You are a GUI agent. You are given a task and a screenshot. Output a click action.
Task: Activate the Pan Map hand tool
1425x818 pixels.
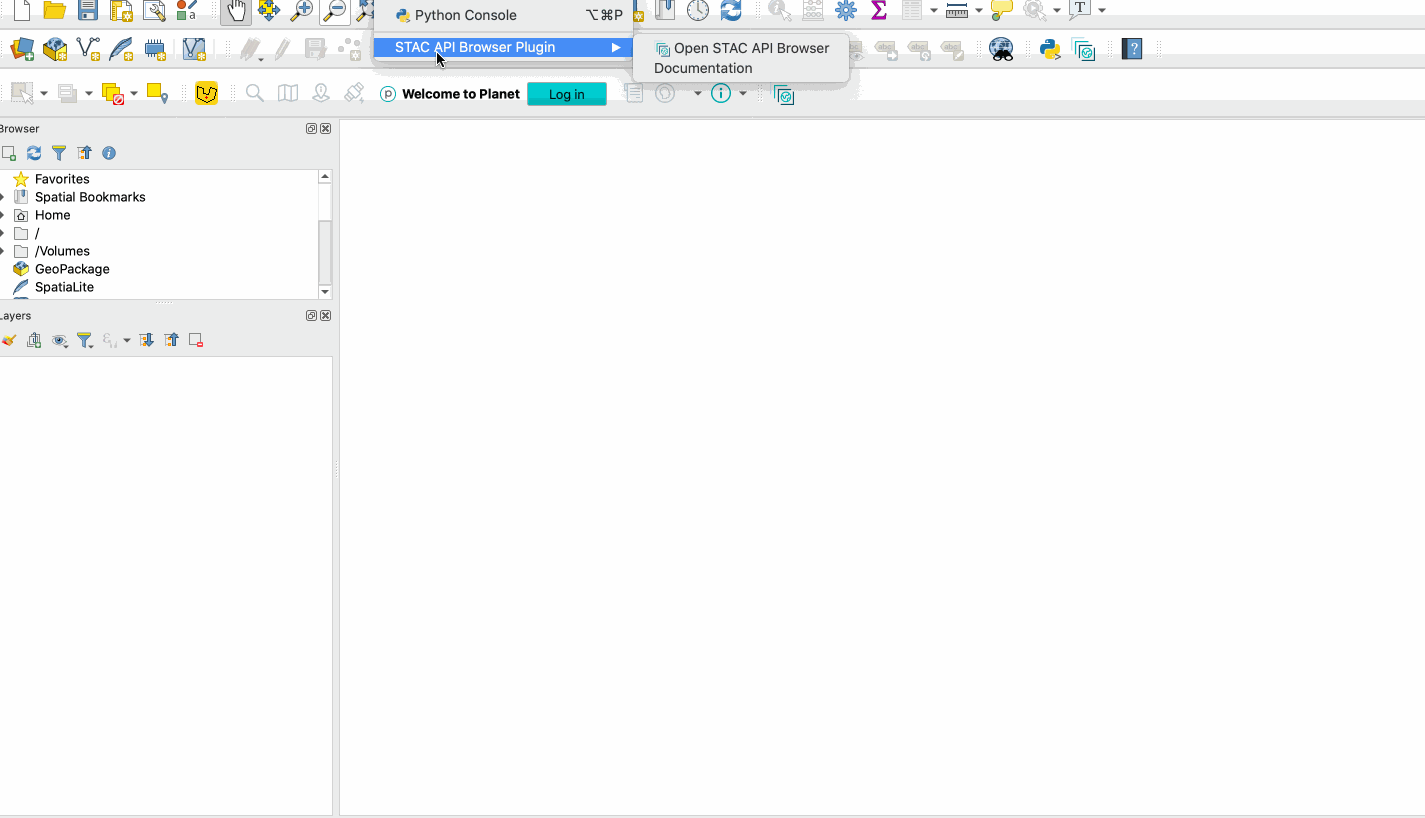(x=236, y=11)
